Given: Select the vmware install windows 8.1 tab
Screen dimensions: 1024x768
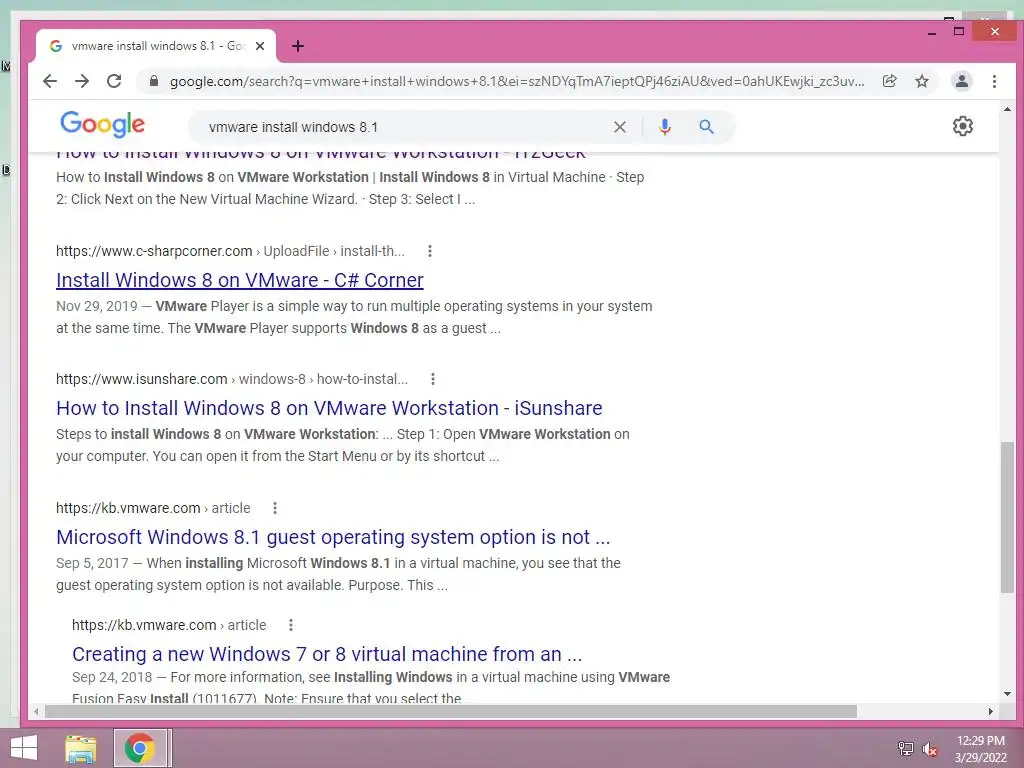Looking at the screenshot, I should (x=156, y=46).
